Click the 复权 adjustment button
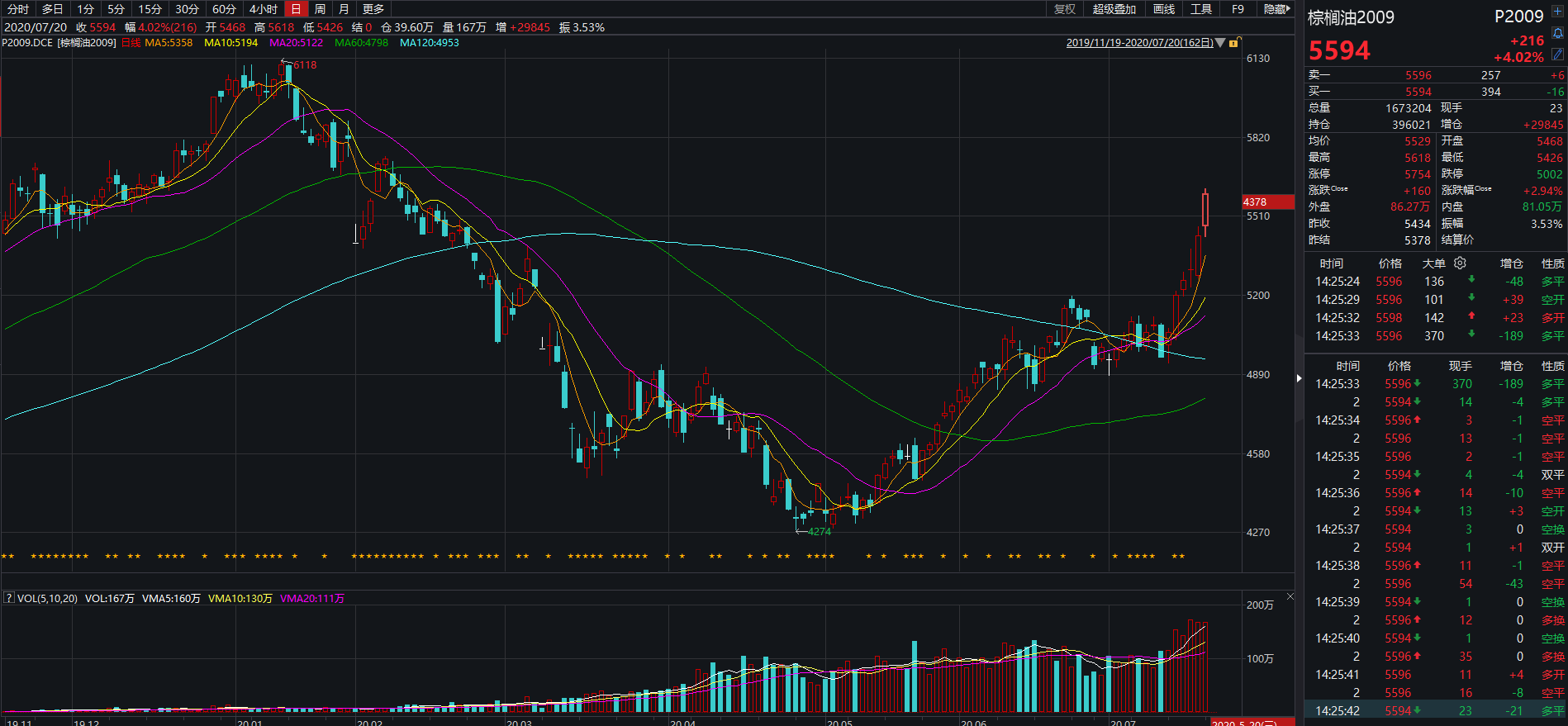 1065,9
